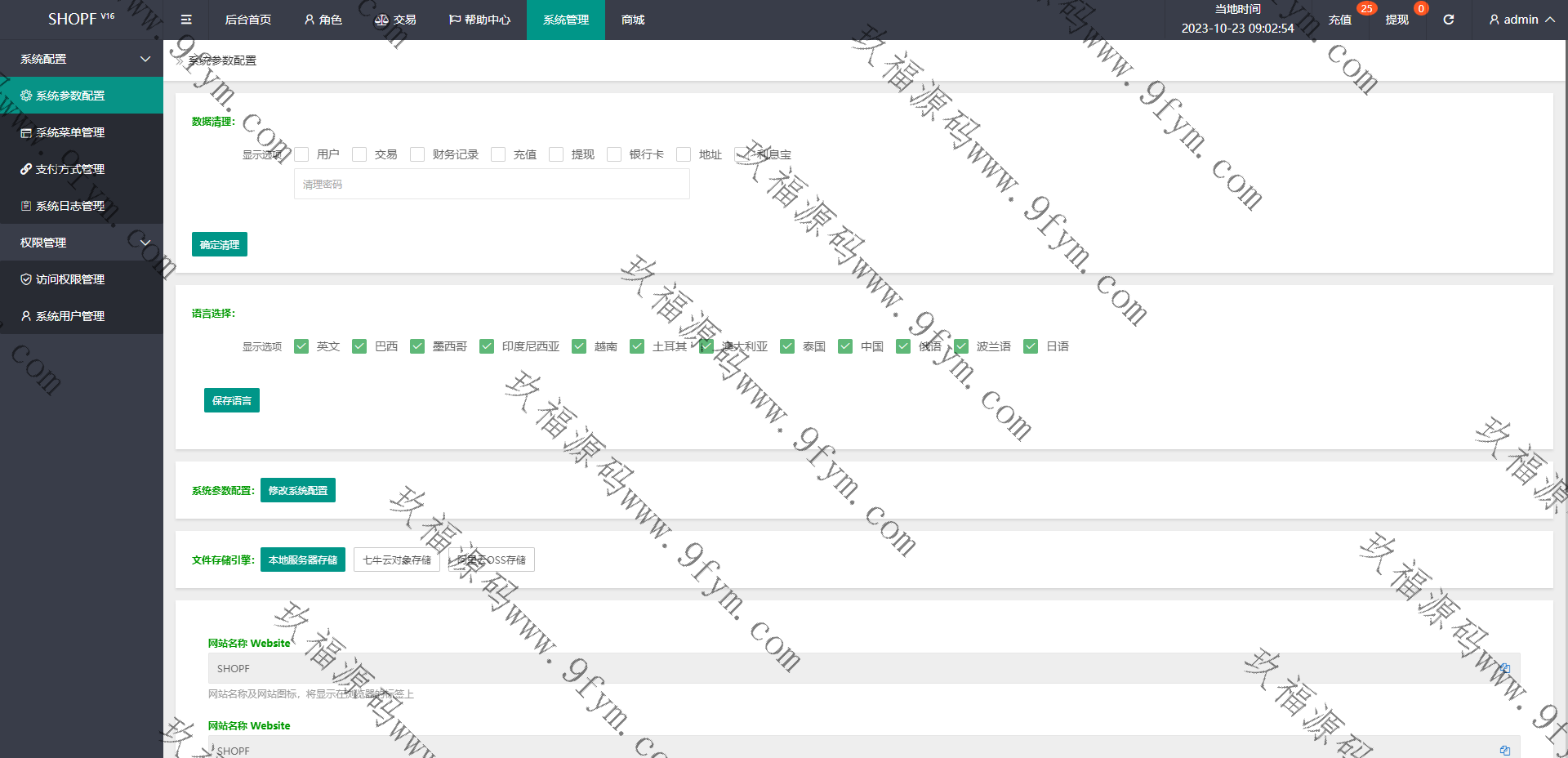1568x758 pixels.
Task: Click the 确定清理 button
Action: click(x=219, y=244)
